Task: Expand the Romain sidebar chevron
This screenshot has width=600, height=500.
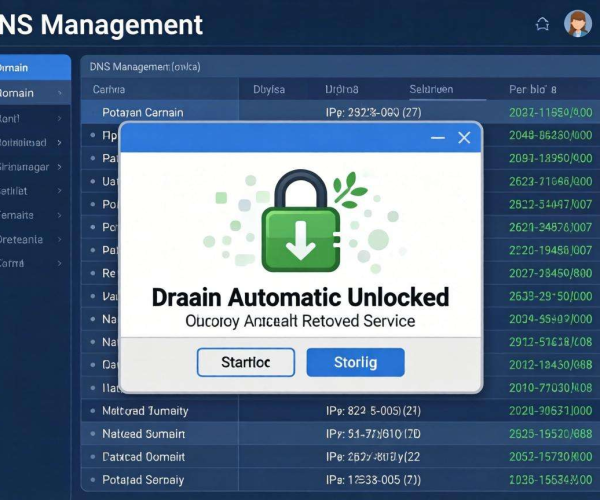Action: pos(60,93)
